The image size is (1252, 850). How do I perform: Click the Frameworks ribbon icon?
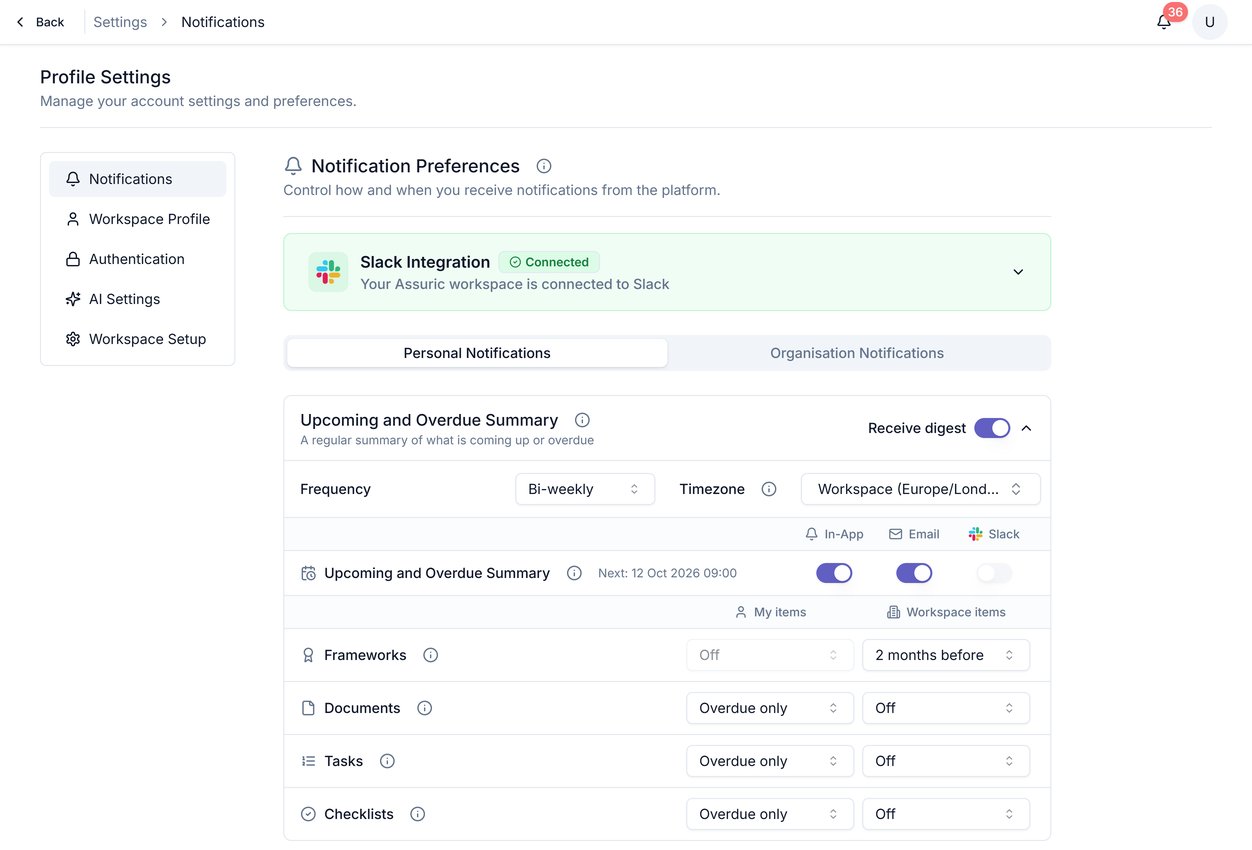(x=308, y=655)
